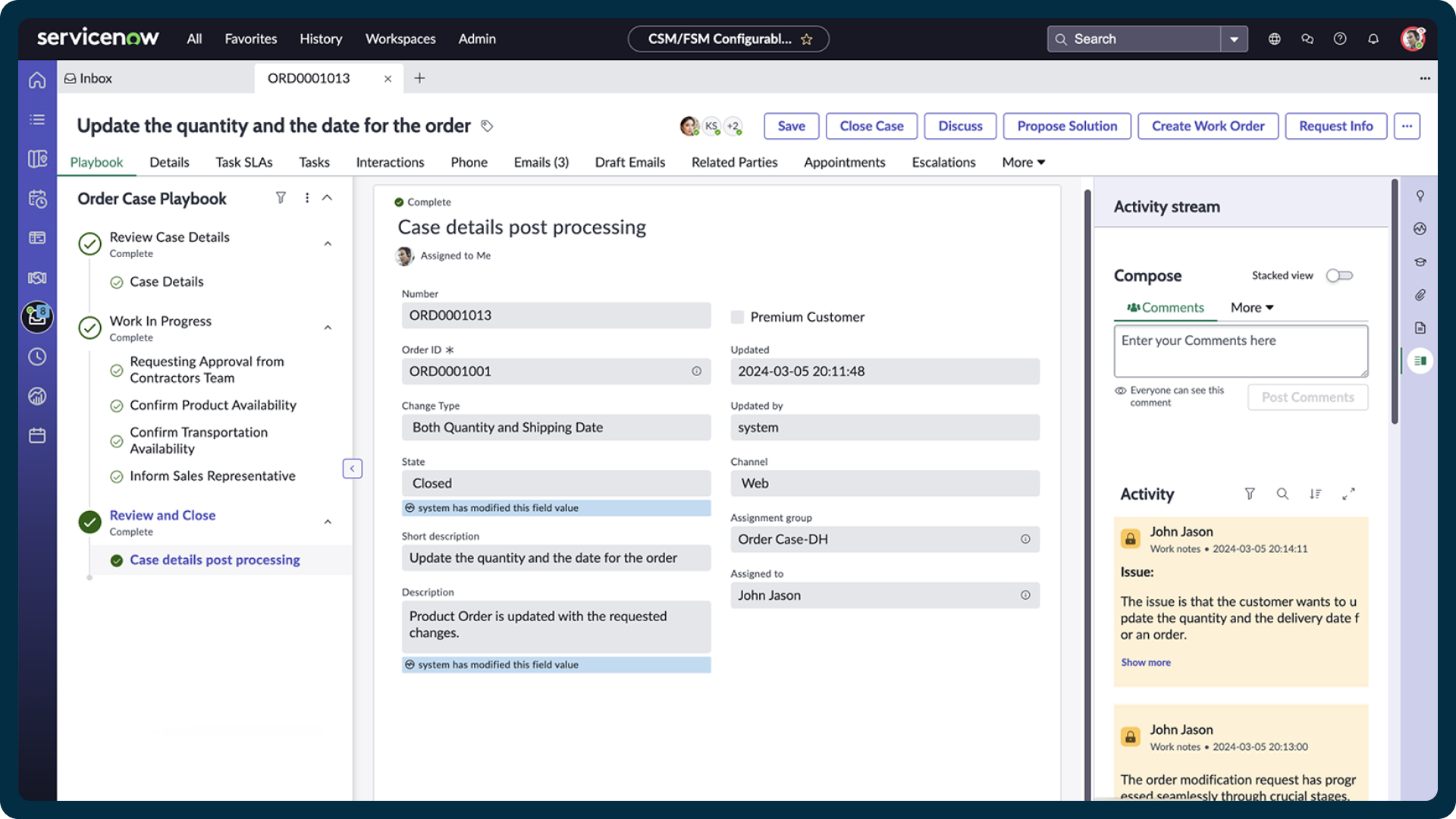
Task: Switch to the Details tab
Action: [169, 162]
